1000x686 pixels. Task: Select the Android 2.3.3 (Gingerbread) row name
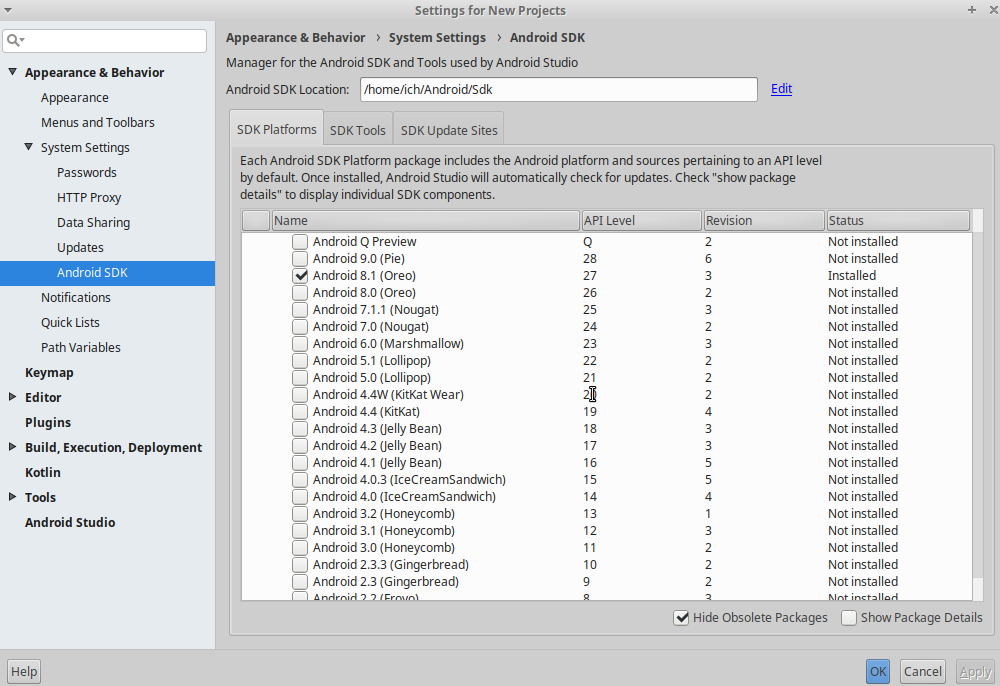pos(390,565)
